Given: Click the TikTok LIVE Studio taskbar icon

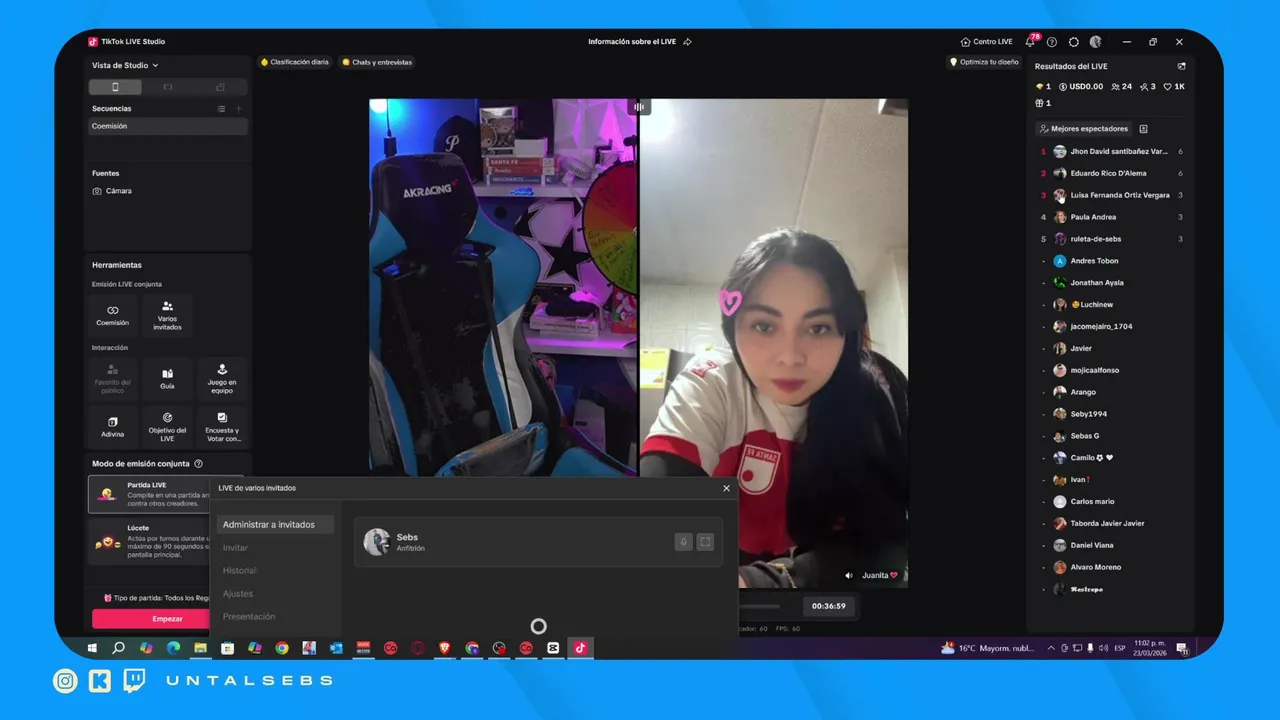Looking at the screenshot, I should tap(580, 648).
